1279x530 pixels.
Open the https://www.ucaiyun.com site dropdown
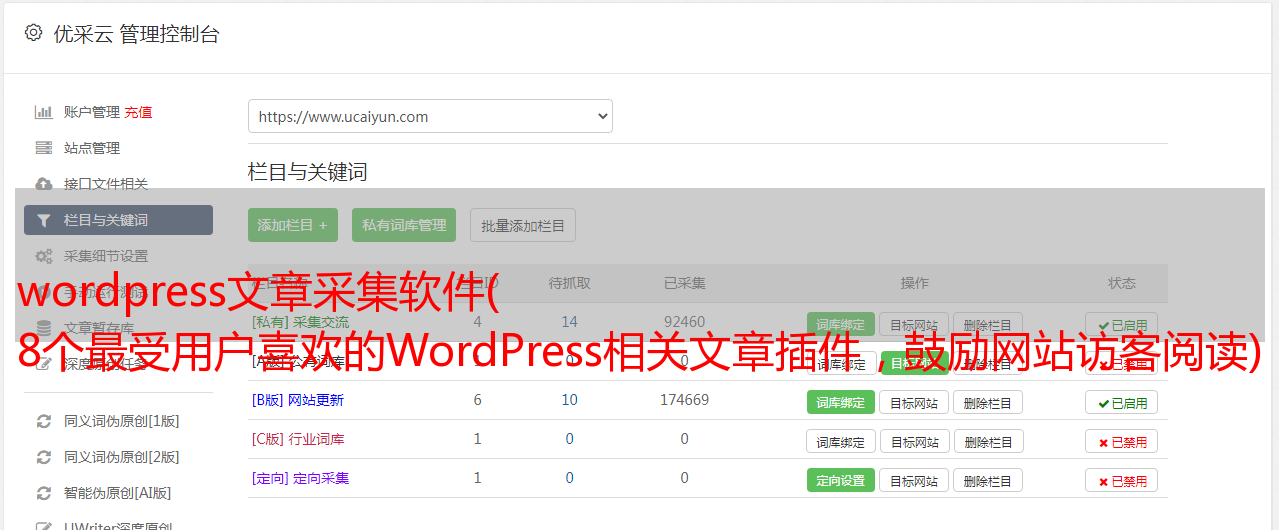click(x=430, y=116)
